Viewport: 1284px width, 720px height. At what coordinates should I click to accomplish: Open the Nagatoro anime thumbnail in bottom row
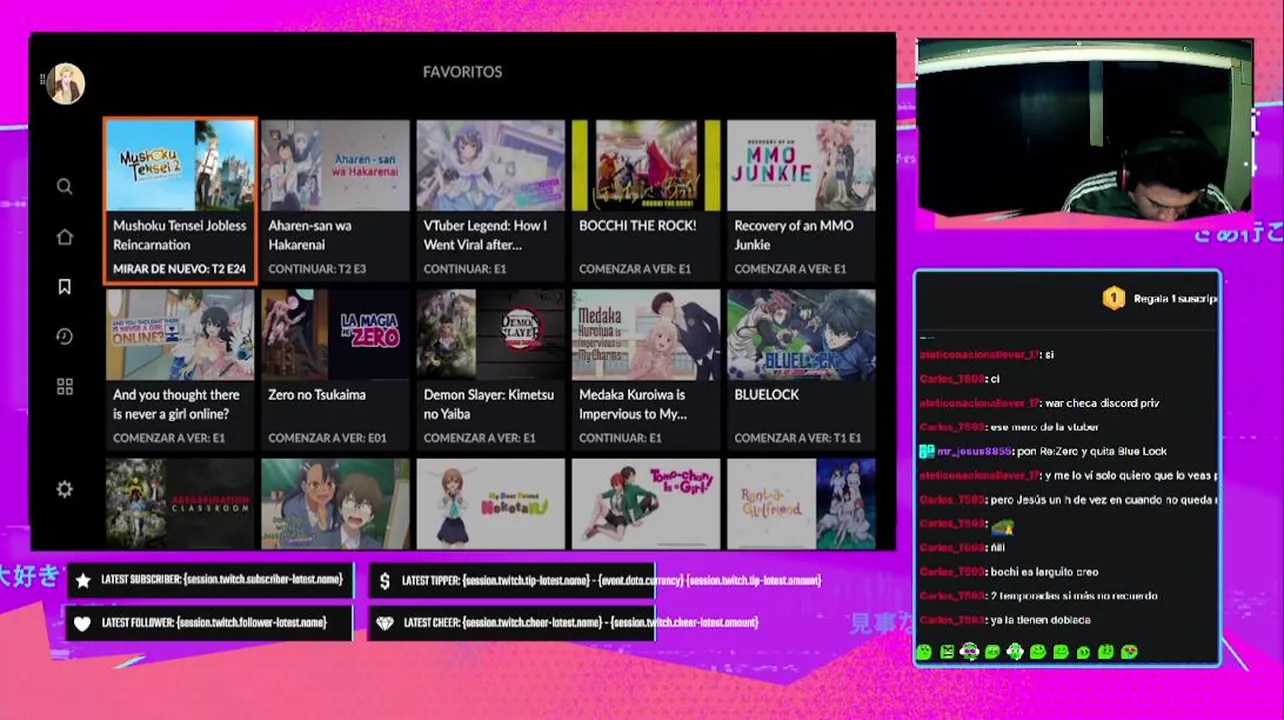click(335, 504)
